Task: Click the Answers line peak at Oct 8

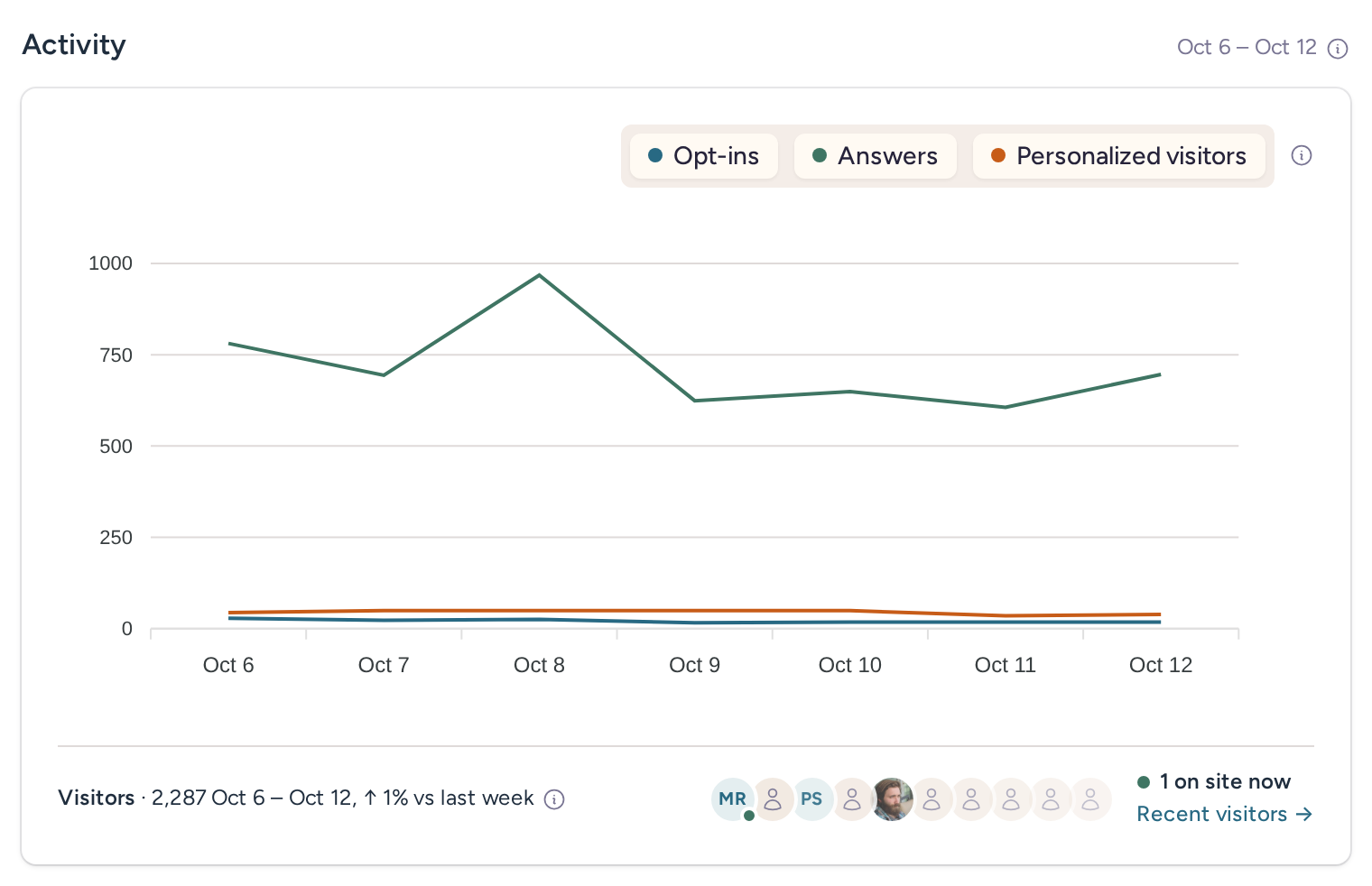Action: [x=539, y=274]
